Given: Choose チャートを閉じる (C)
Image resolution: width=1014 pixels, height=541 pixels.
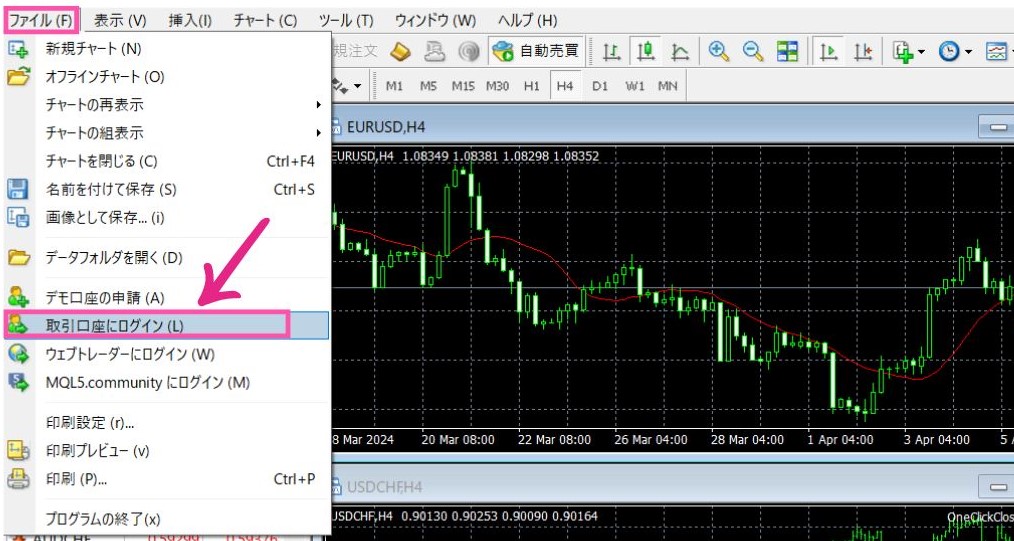Looking at the screenshot, I should [x=166, y=161].
